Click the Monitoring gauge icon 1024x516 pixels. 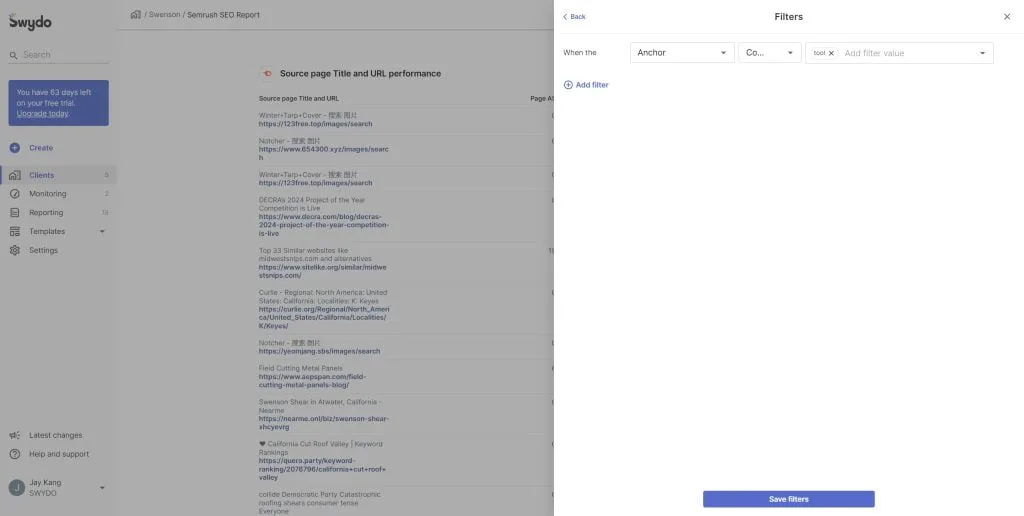click(x=15, y=194)
